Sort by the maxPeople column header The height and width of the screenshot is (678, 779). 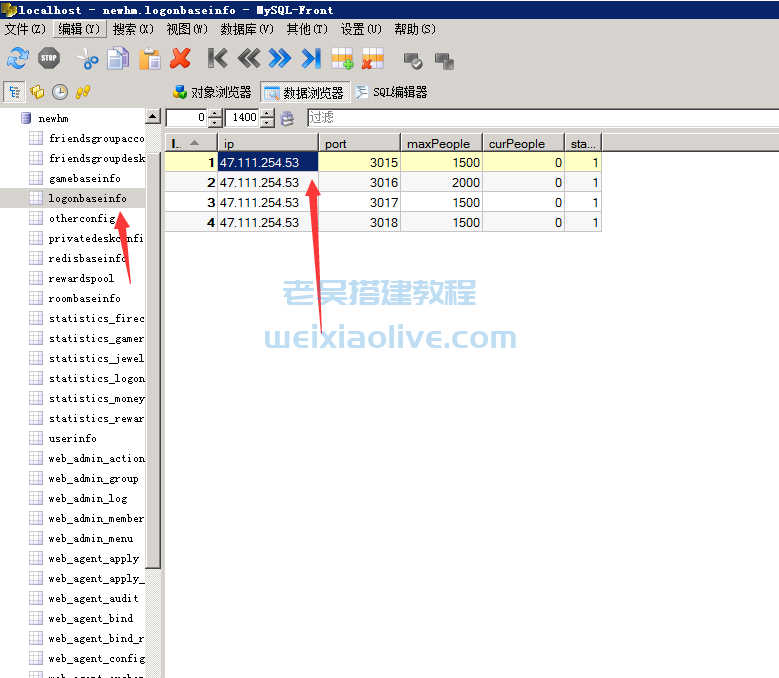[x=441, y=143]
